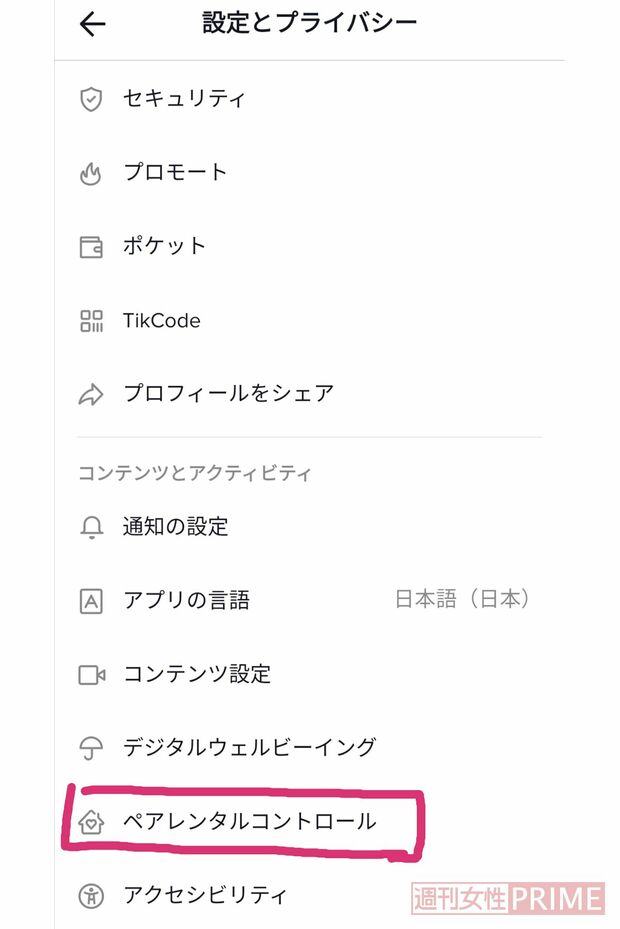Viewport: 620px width, 929px height.
Task: Click the share arrow icon for profile sharing
Action: coord(90,394)
